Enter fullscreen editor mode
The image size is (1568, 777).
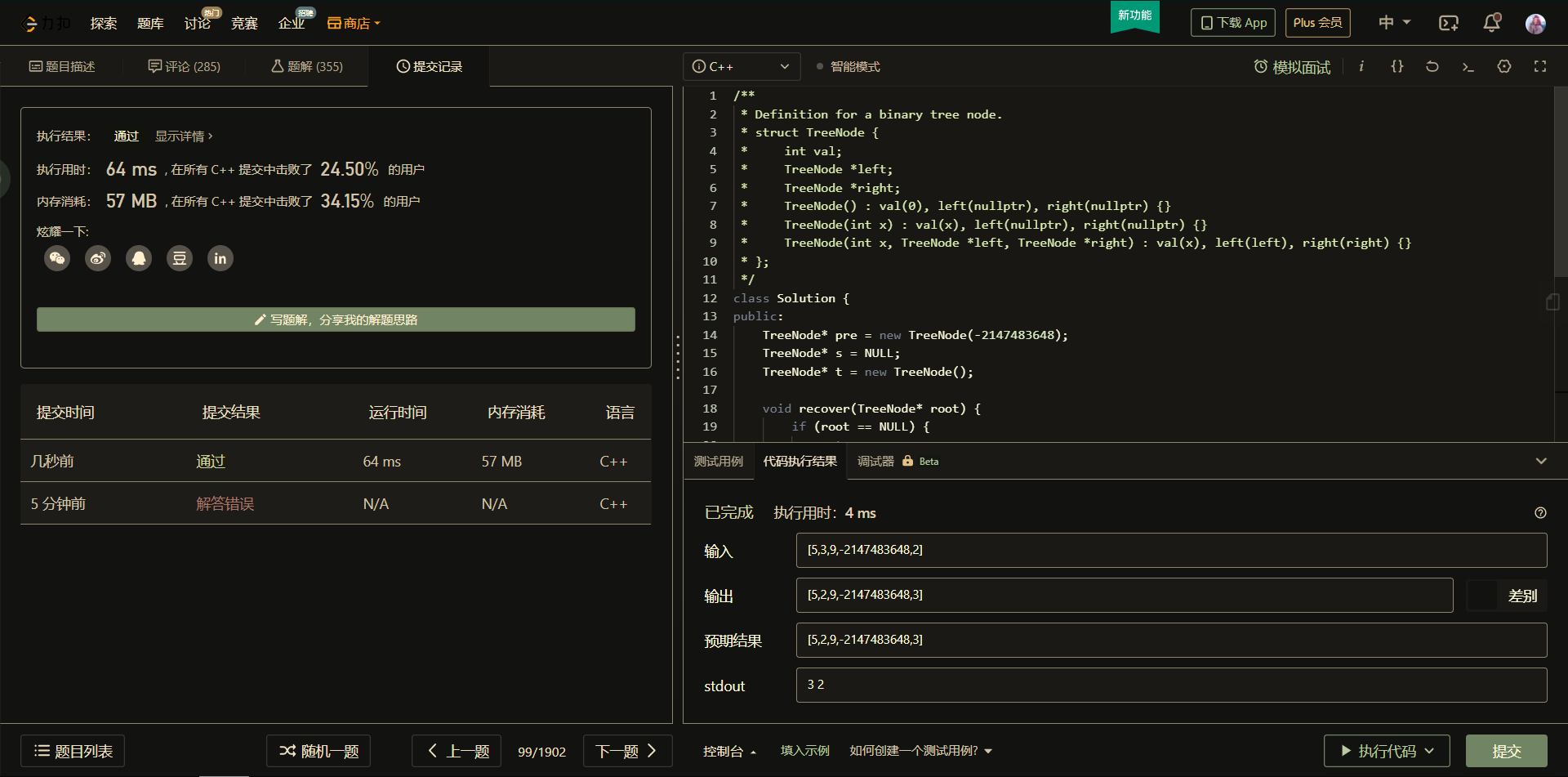pyautogui.click(x=1540, y=67)
